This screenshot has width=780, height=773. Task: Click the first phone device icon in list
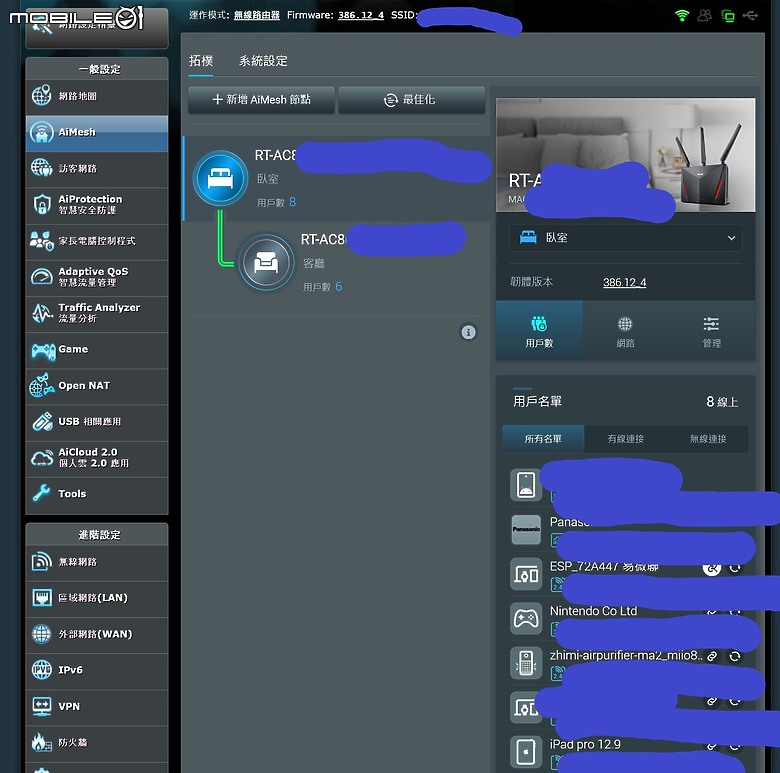(526, 484)
